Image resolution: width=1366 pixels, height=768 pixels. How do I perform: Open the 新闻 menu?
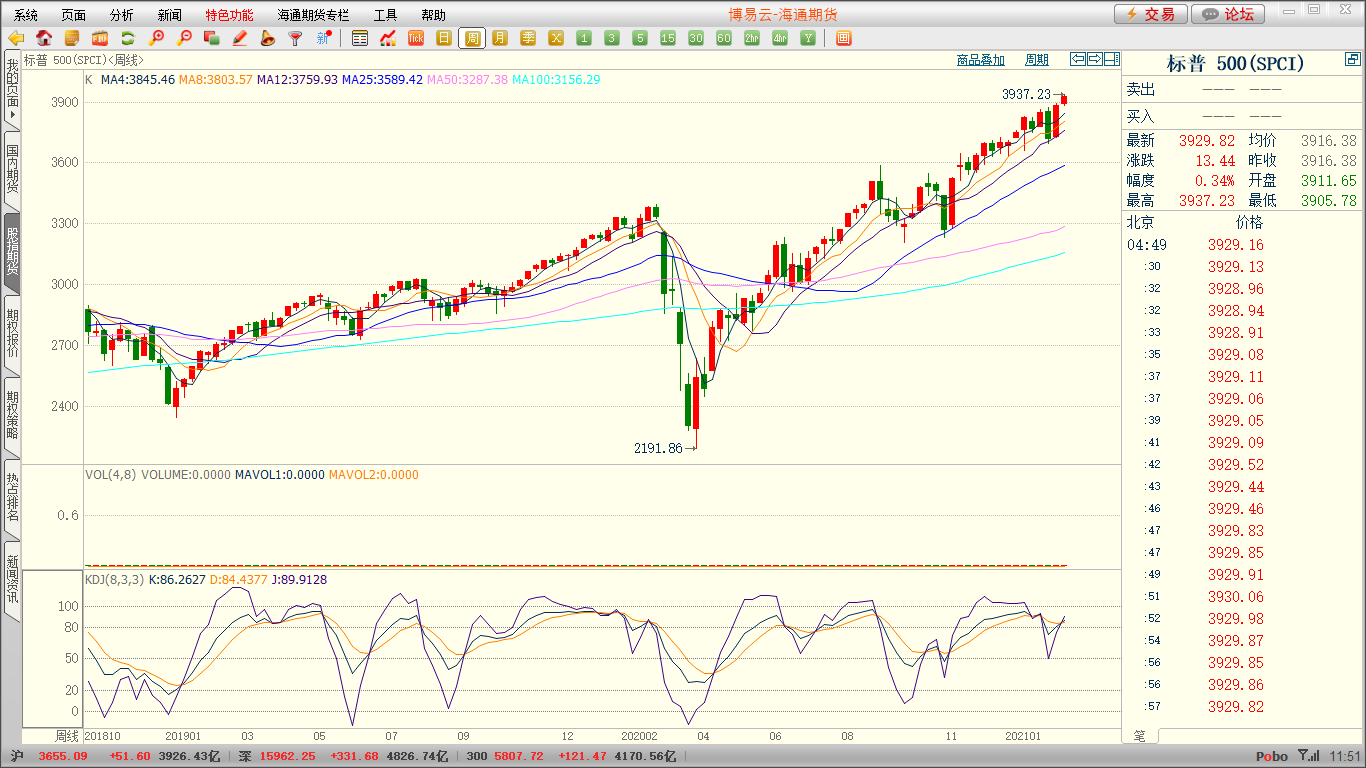[170, 15]
